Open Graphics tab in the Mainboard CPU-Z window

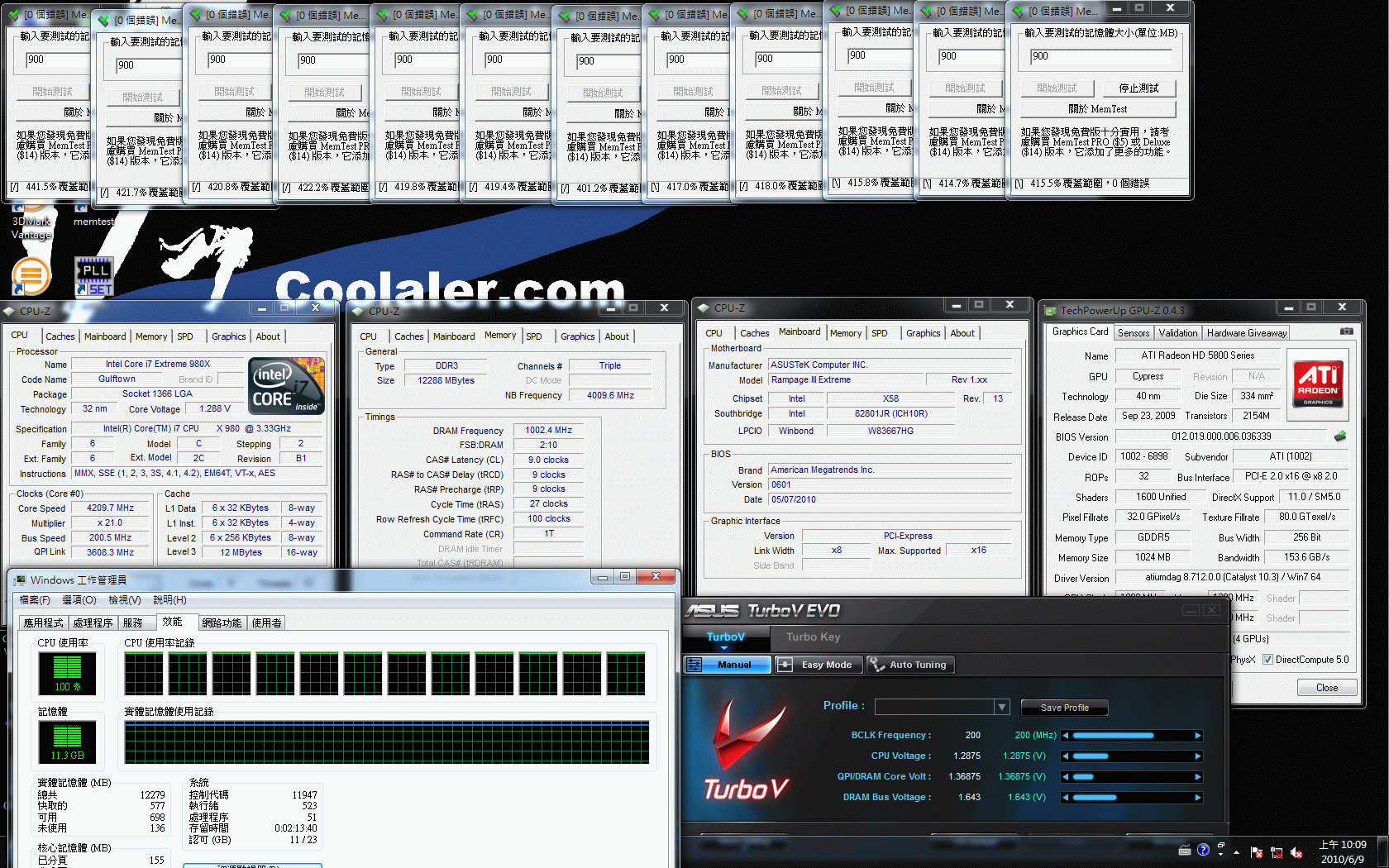click(924, 333)
